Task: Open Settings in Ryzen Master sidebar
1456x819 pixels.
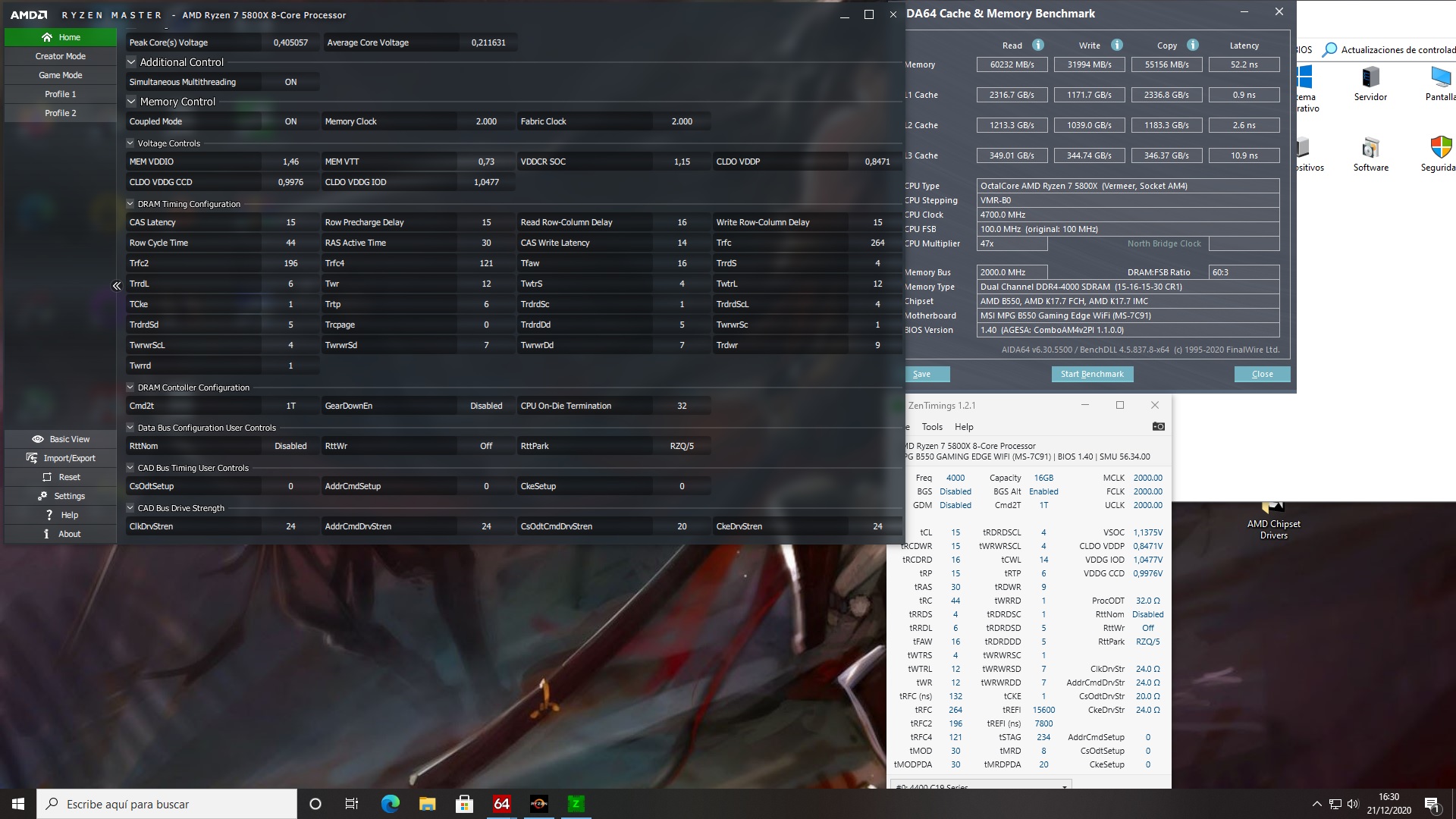Action: 61,496
